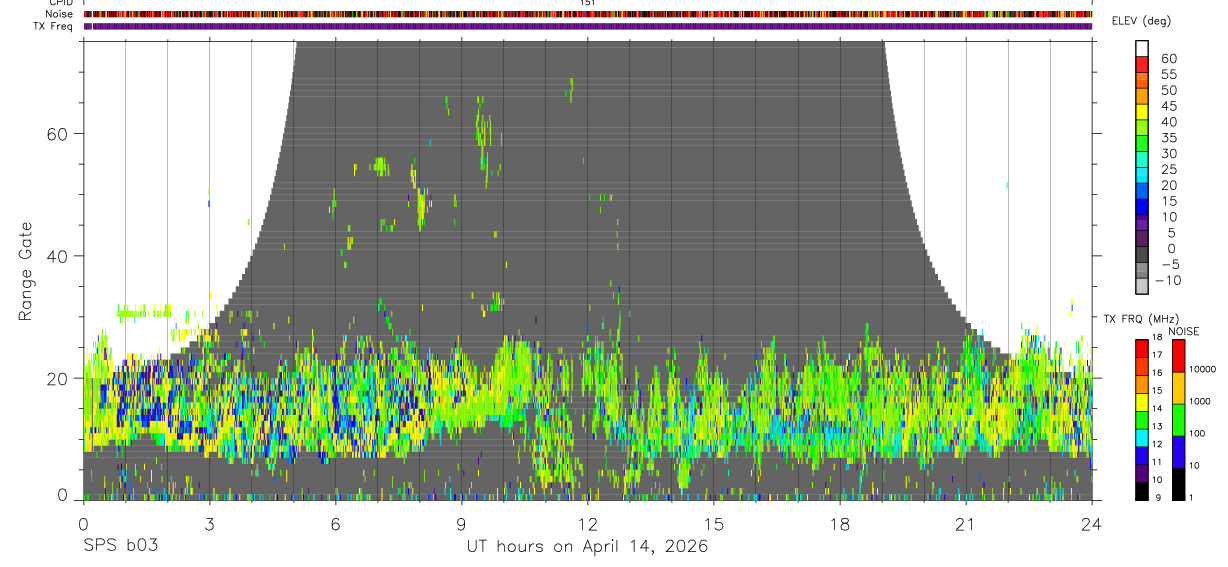Click the x-axis tick label '9'

[x=461, y=524]
